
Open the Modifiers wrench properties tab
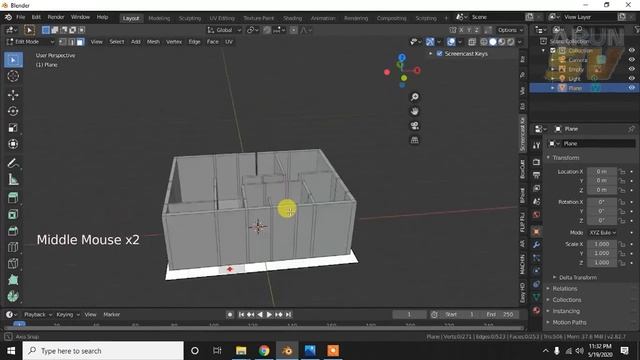[536, 244]
